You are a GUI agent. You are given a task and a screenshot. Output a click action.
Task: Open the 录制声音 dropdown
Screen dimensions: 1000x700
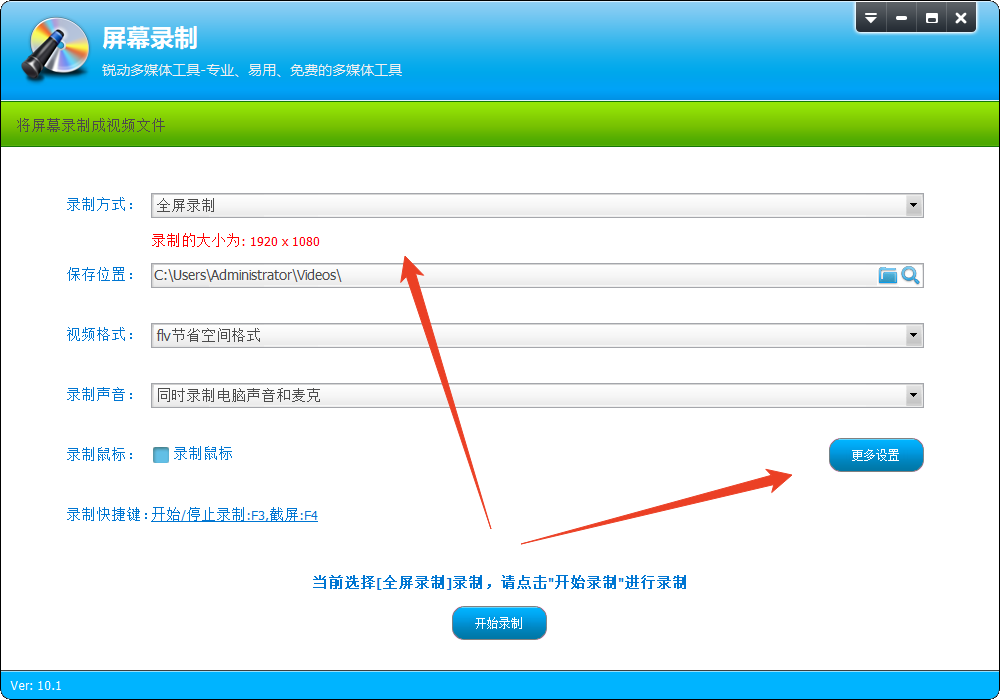(x=913, y=395)
